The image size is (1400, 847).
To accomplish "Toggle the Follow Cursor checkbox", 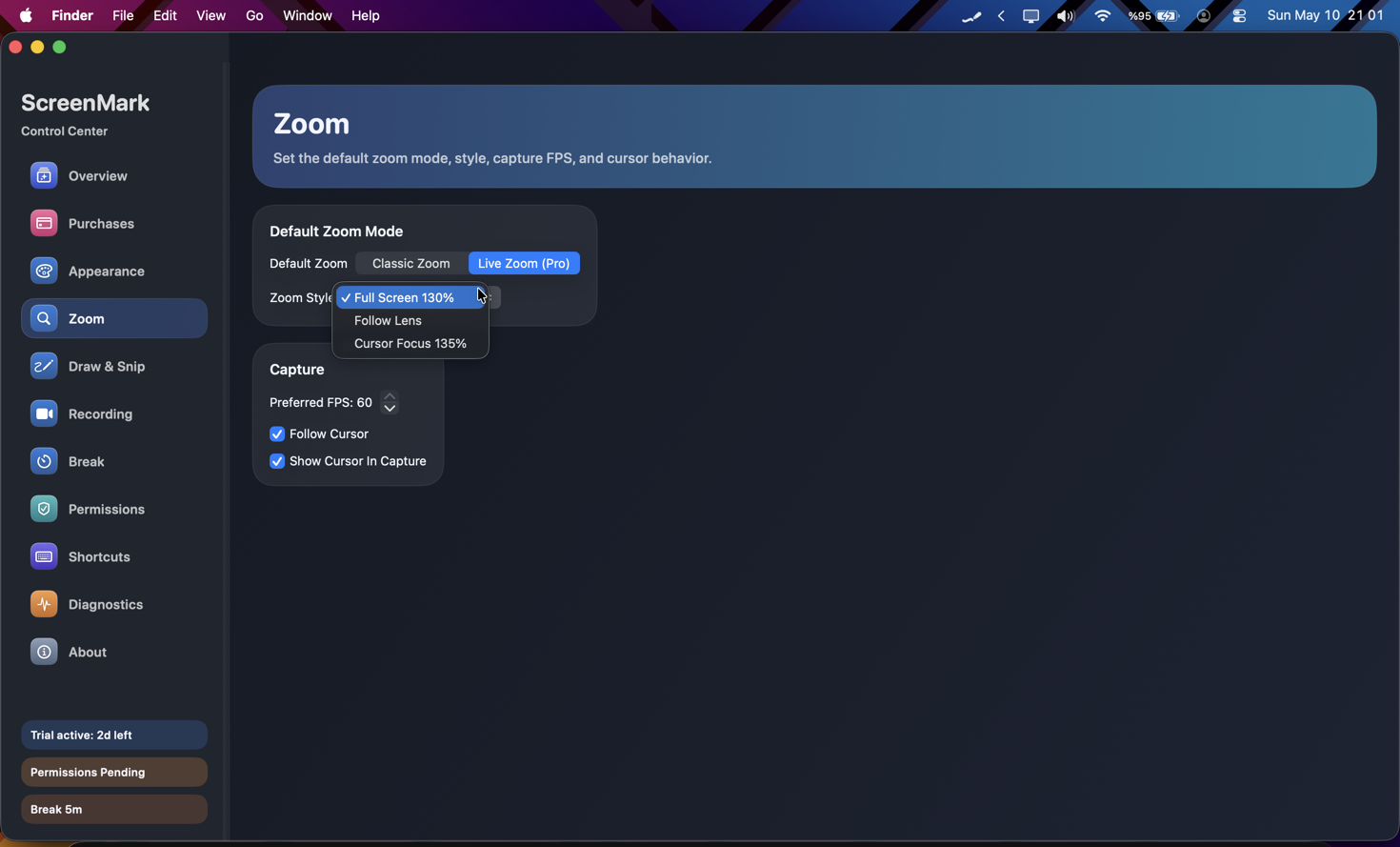I will coord(277,434).
